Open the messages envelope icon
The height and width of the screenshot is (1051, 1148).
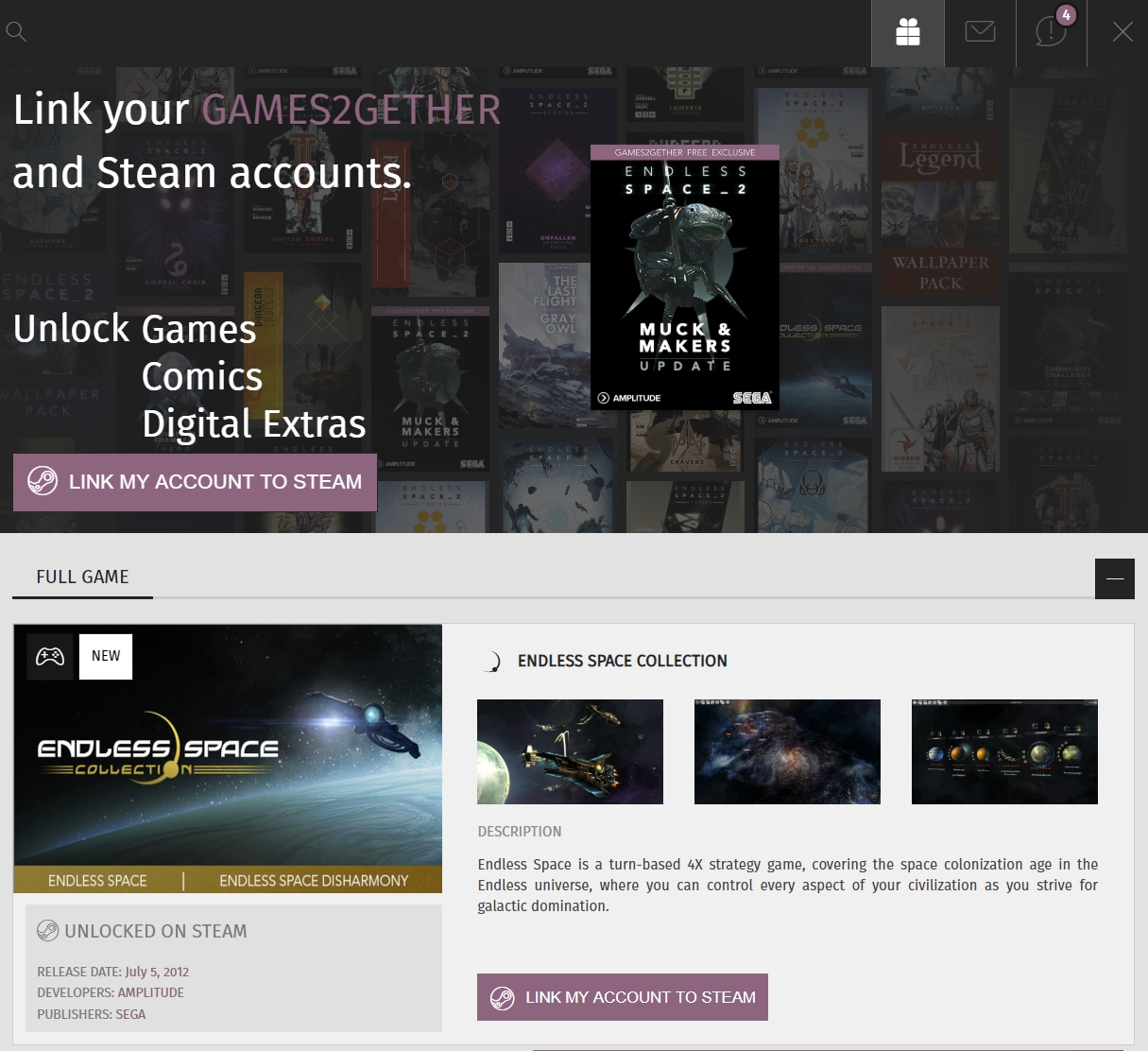980,32
